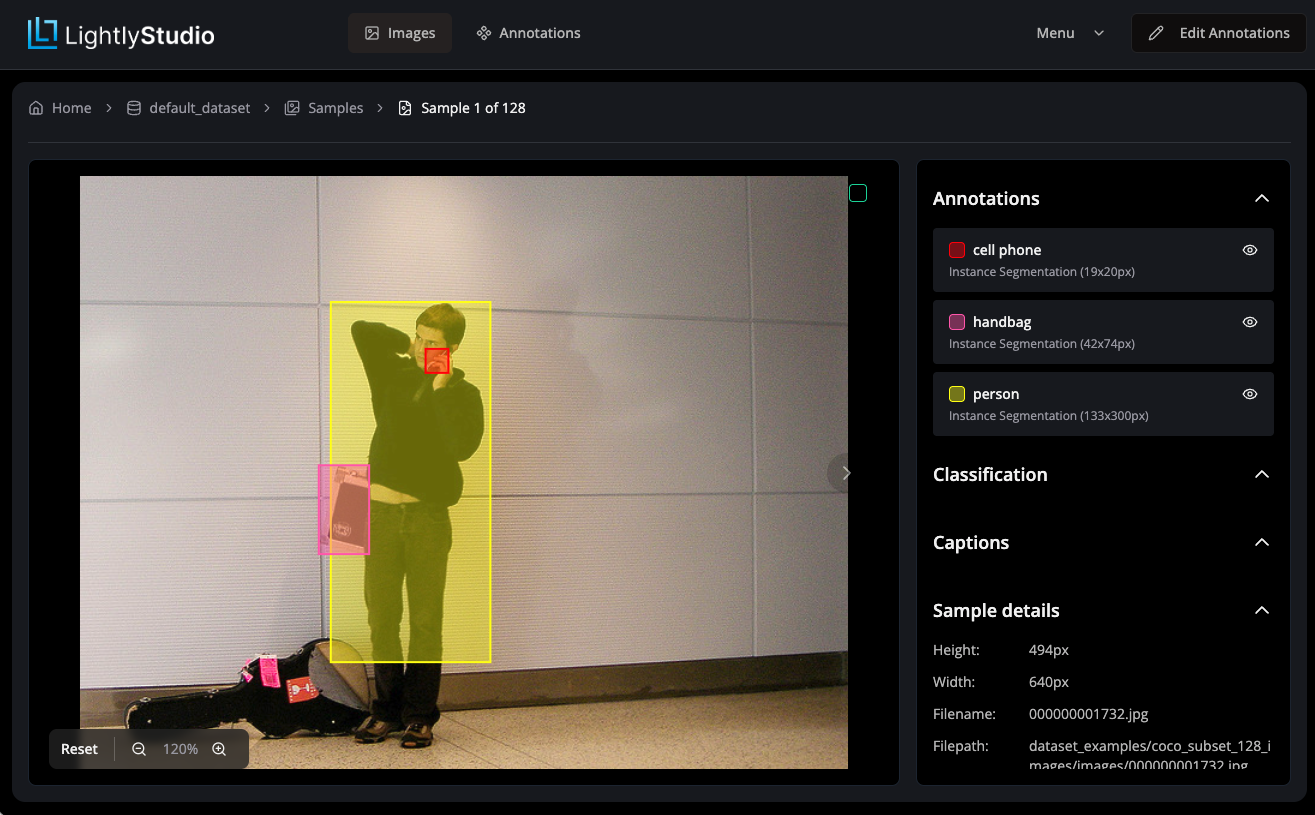Click the Classification heading
1315x815 pixels.
point(990,474)
